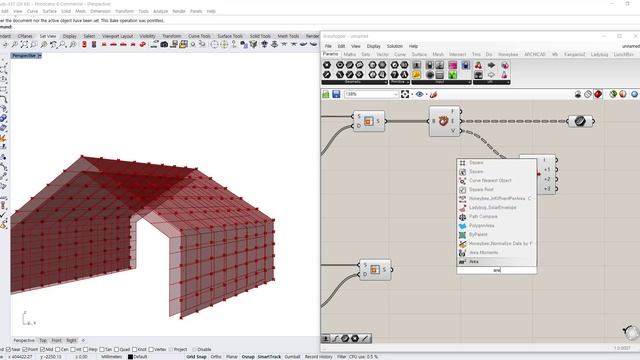This screenshot has width=640, height=360.
Task: Expand the Util group panel arrow
Action: pyautogui.click(x=508, y=82)
